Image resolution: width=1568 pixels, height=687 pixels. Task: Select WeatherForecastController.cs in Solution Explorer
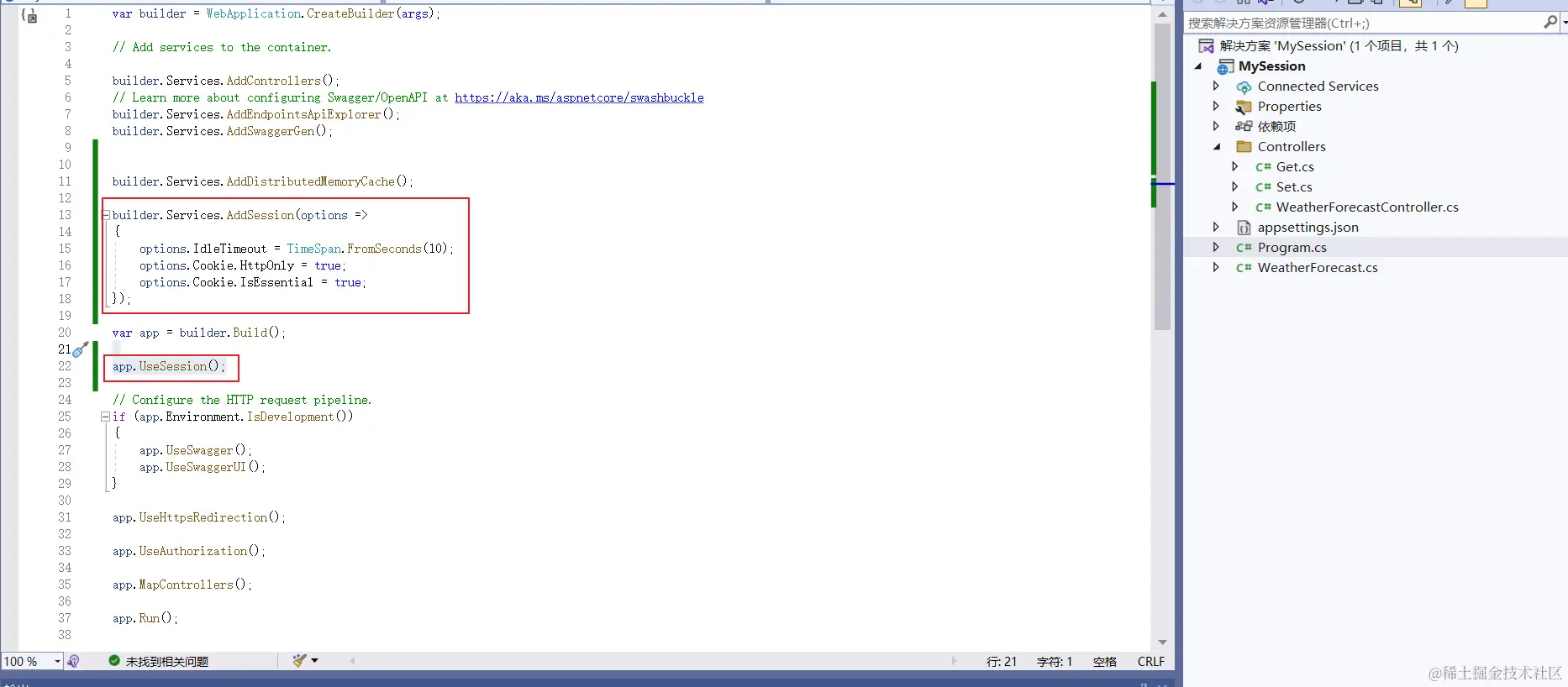click(1367, 207)
